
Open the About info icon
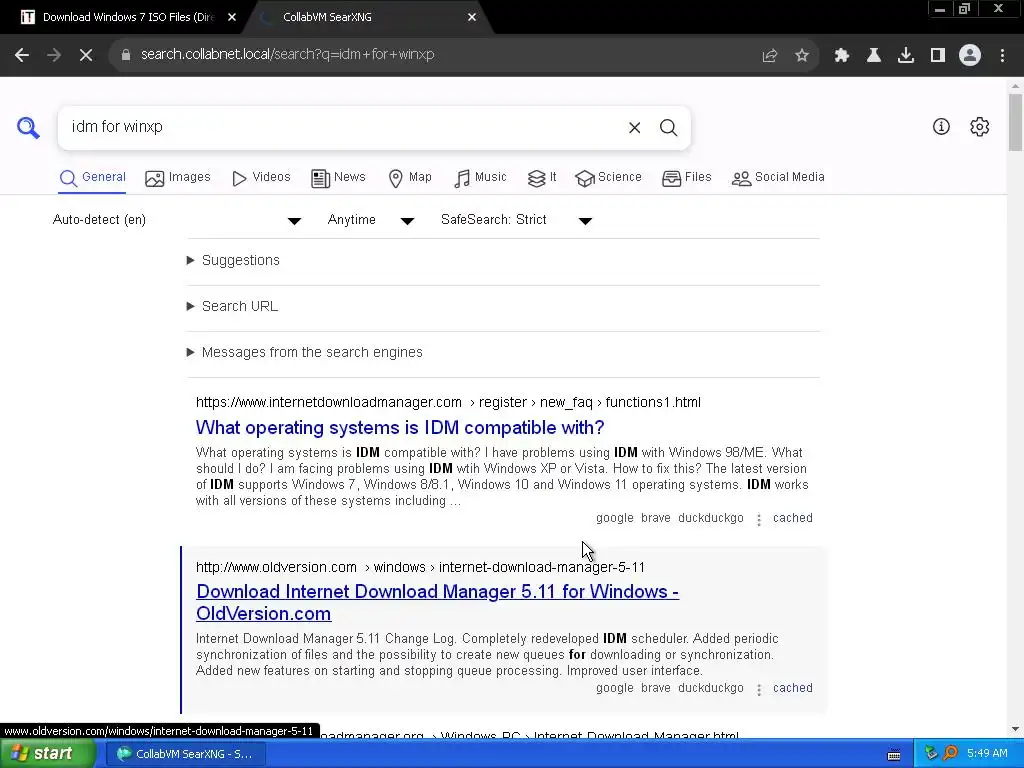point(941,127)
